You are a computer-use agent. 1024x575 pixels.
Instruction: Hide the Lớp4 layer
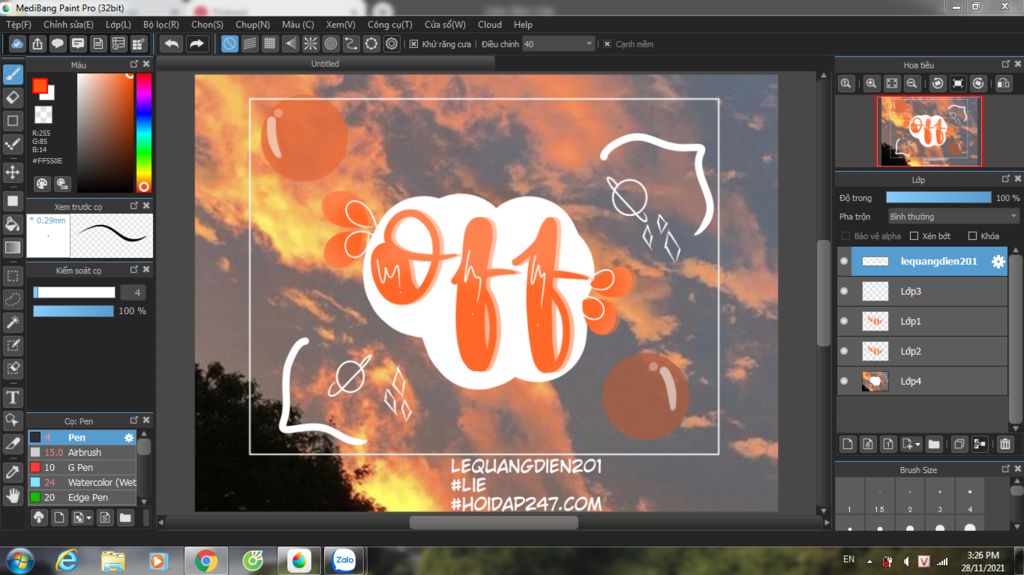pos(844,382)
